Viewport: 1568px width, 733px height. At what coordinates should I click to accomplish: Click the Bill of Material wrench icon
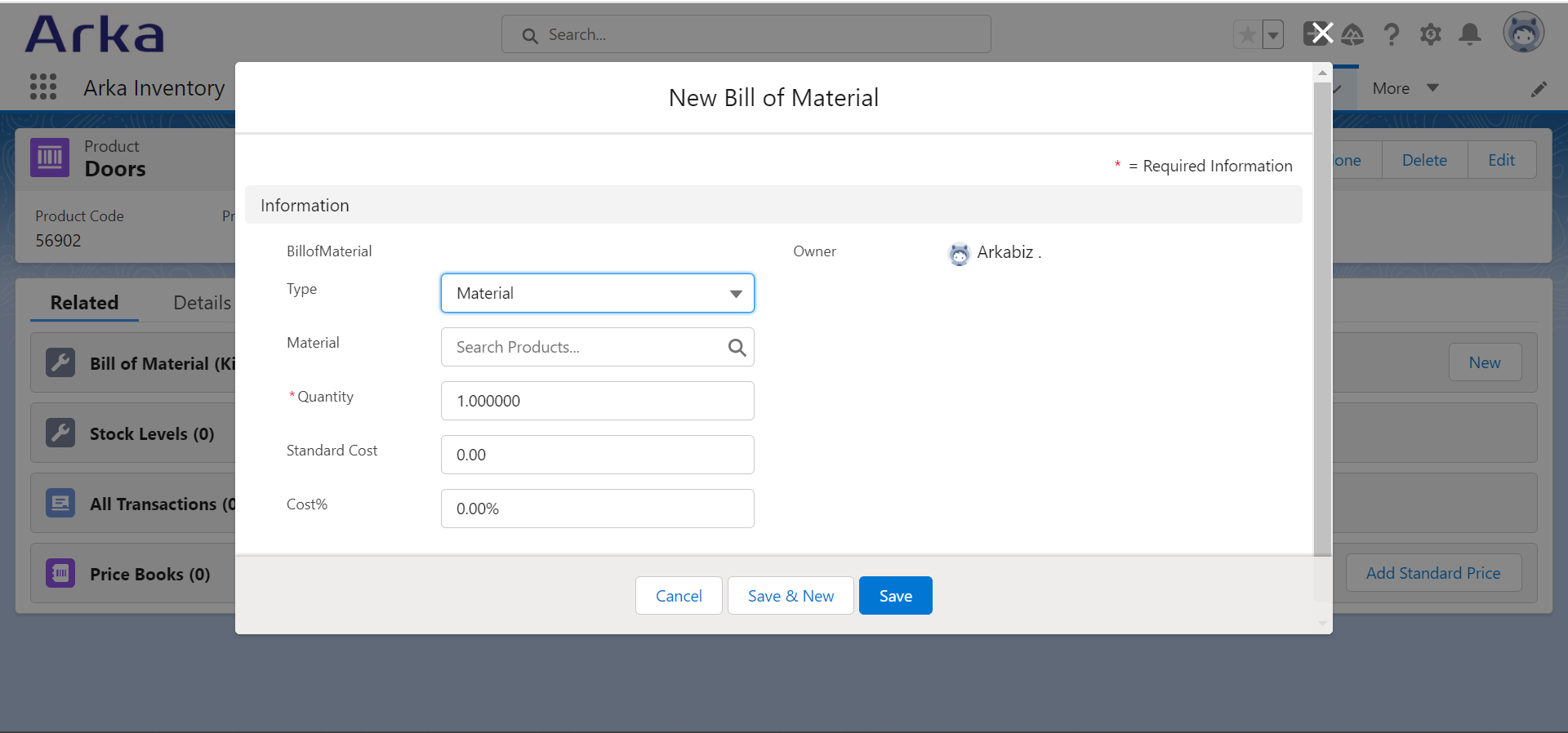point(60,362)
